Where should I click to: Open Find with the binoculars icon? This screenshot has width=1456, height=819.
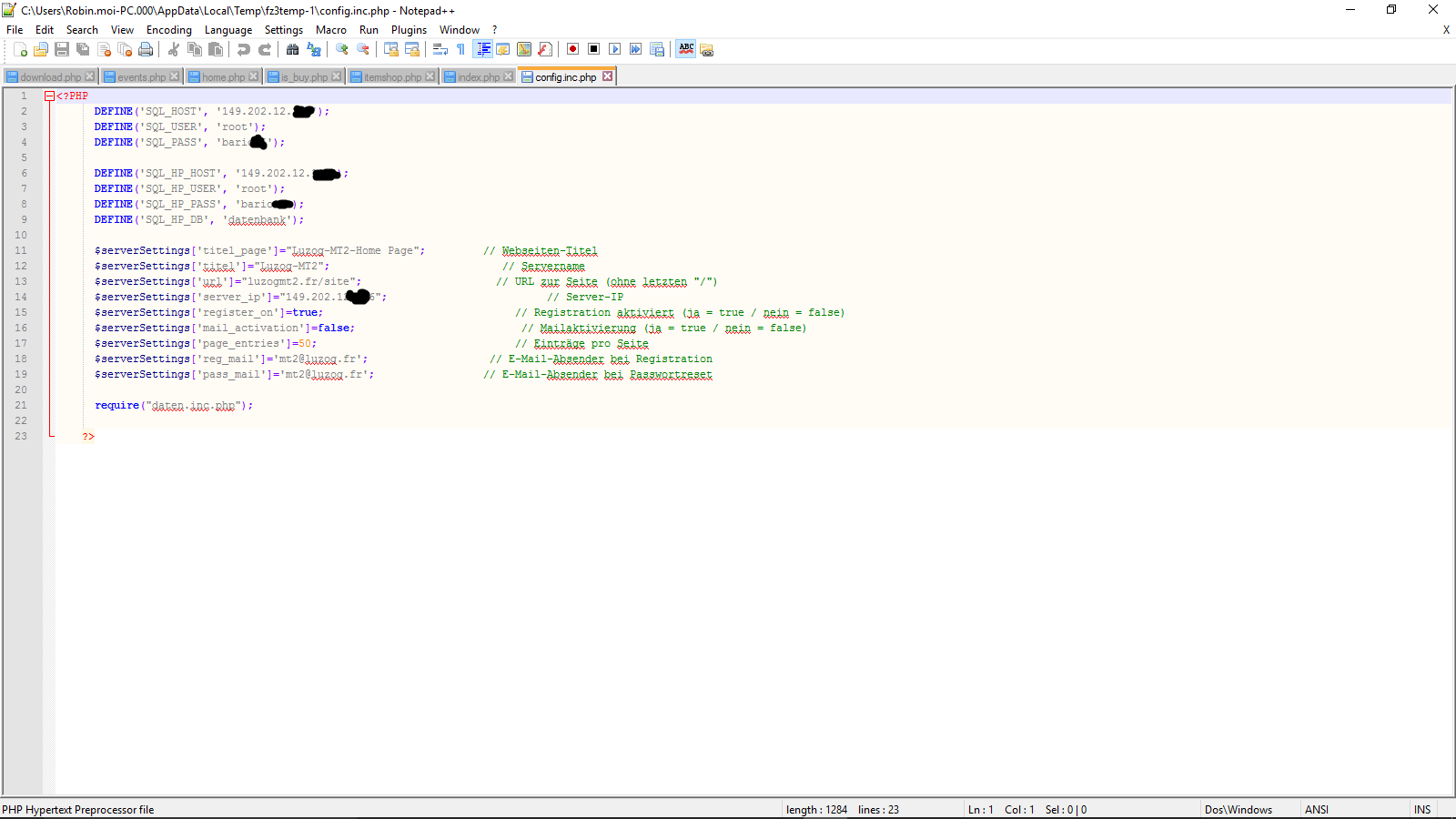[293, 49]
